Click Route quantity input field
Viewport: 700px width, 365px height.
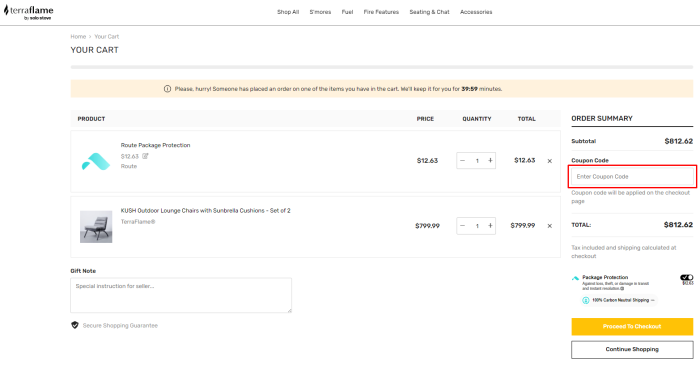click(x=477, y=161)
